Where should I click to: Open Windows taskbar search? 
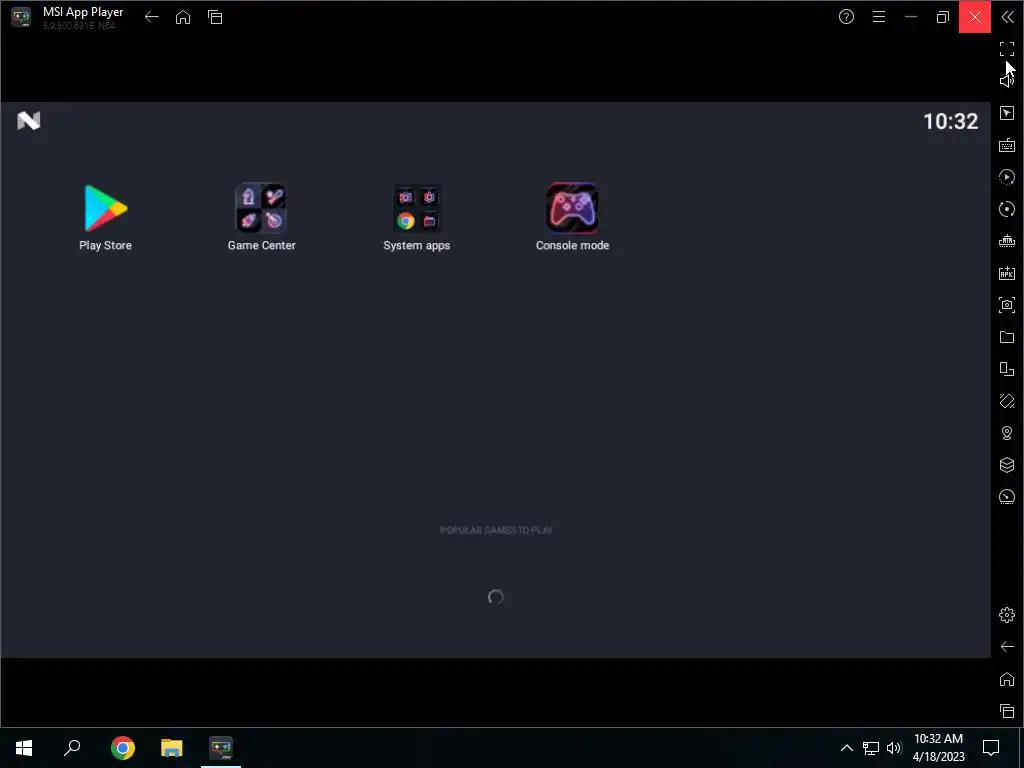click(72, 748)
